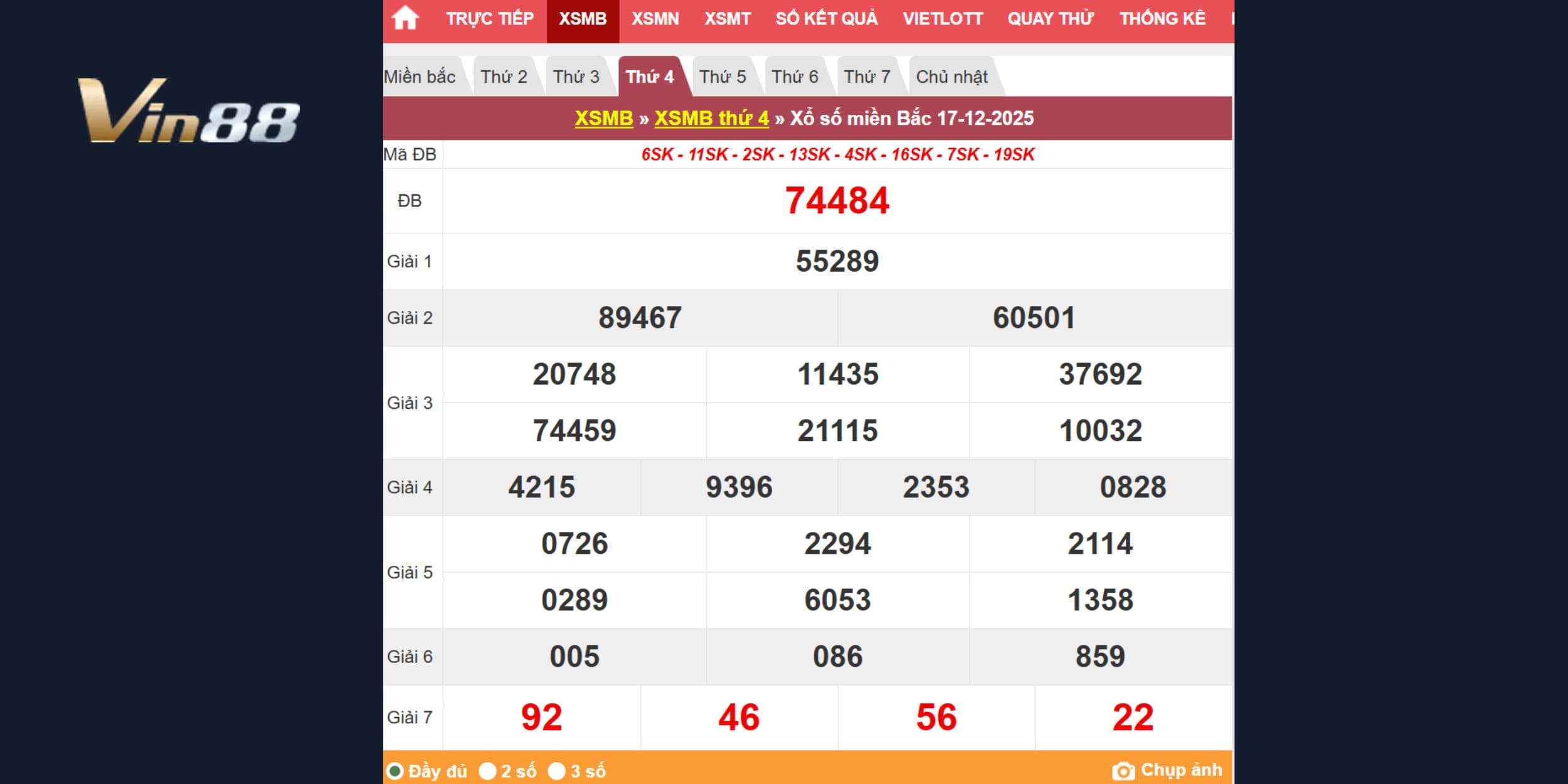Screen dimensions: 1568x784
Task: Select the Miền bắc tab
Action: pos(420,77)
